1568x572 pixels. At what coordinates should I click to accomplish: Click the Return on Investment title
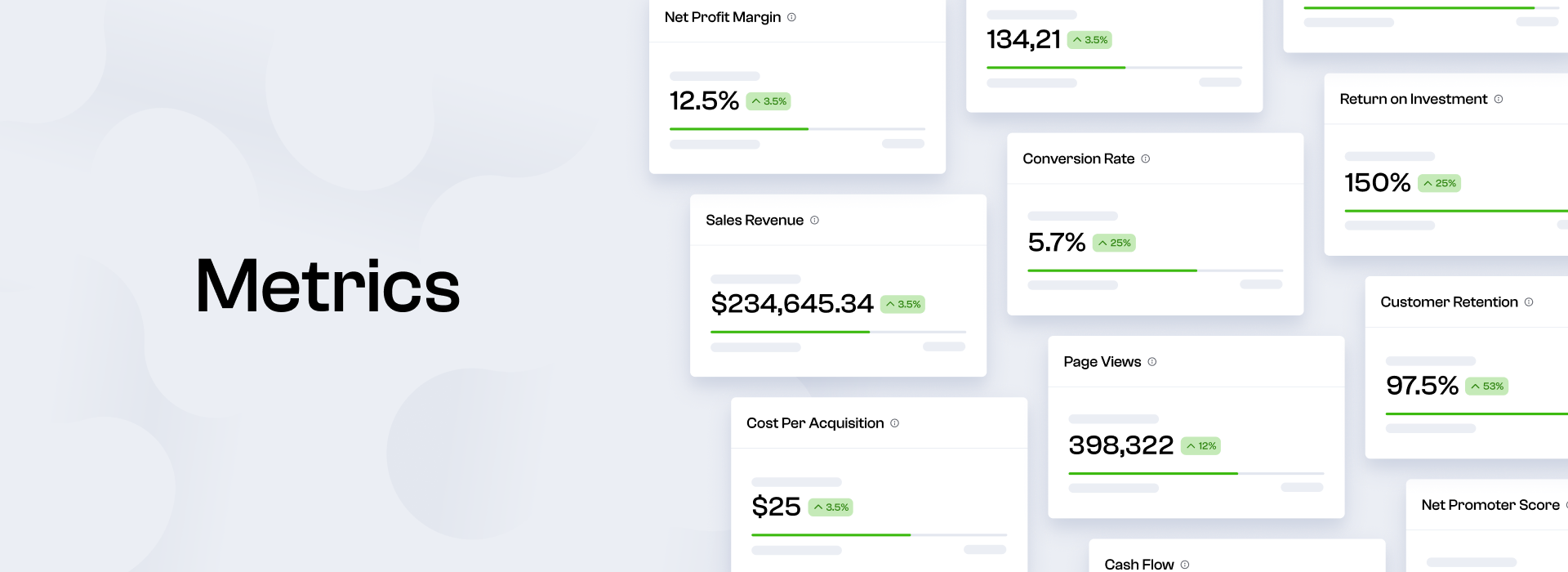click(1414, 99)
